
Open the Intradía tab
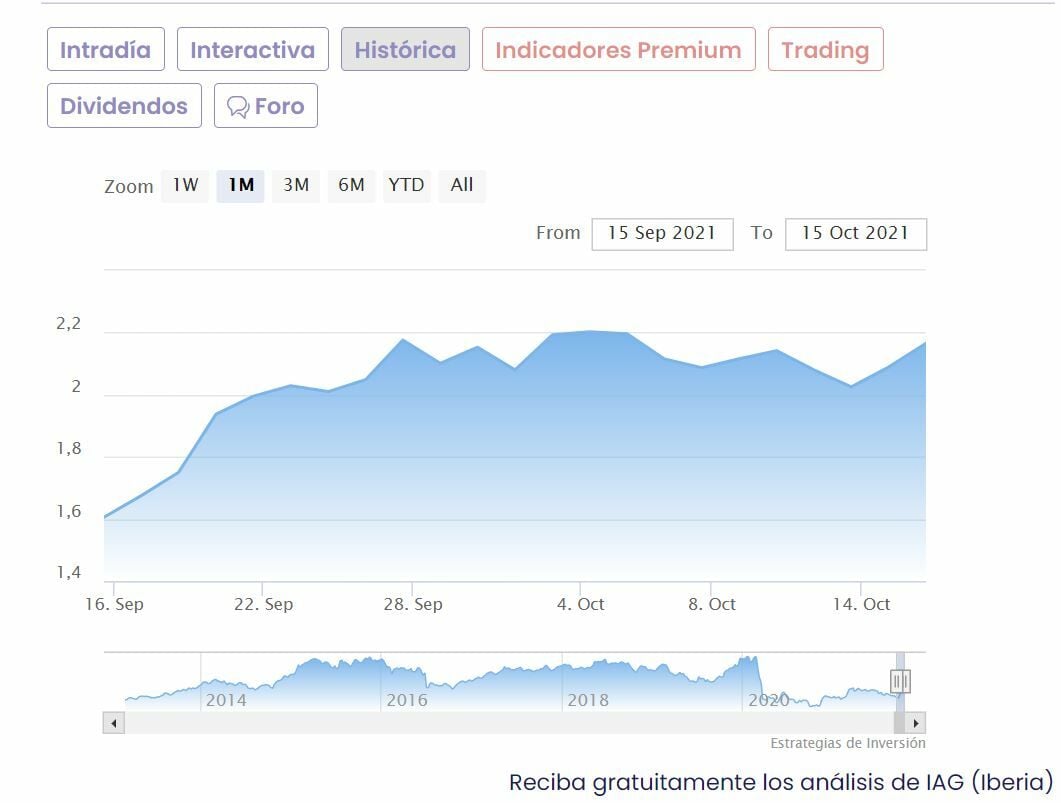tap(105, 50)
